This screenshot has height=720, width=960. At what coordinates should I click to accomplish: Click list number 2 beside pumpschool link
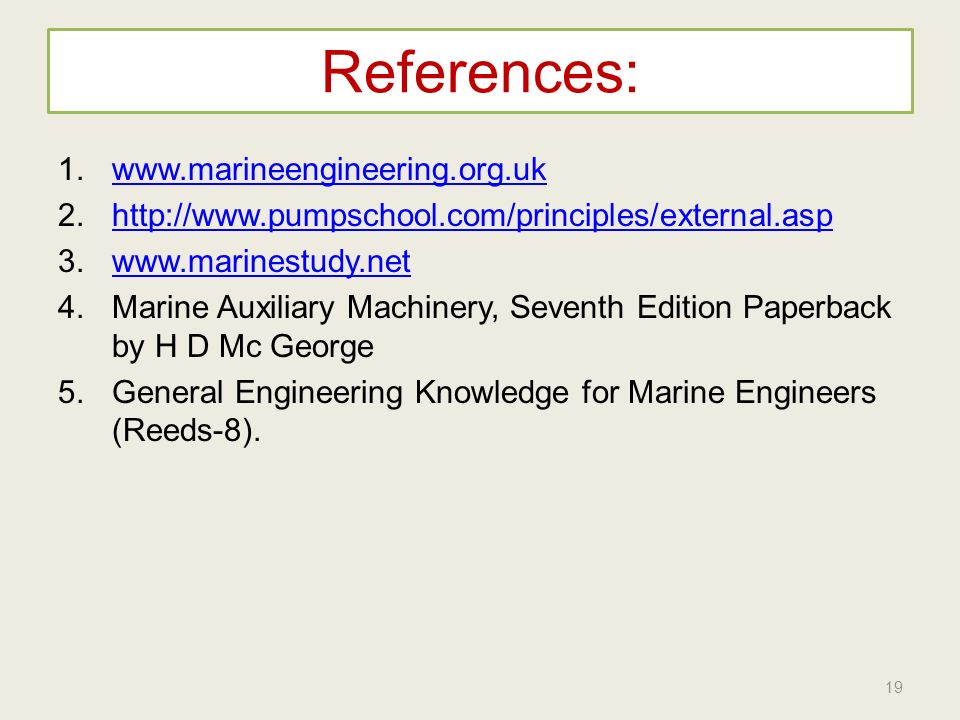pos(71,216)
